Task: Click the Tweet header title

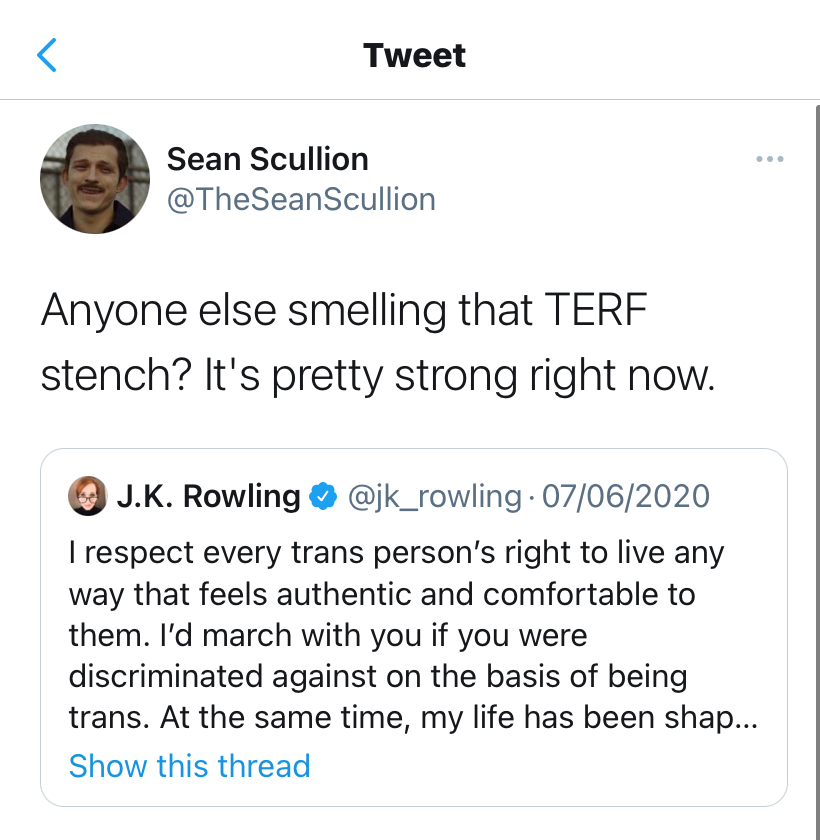Action: click(414, 55)
